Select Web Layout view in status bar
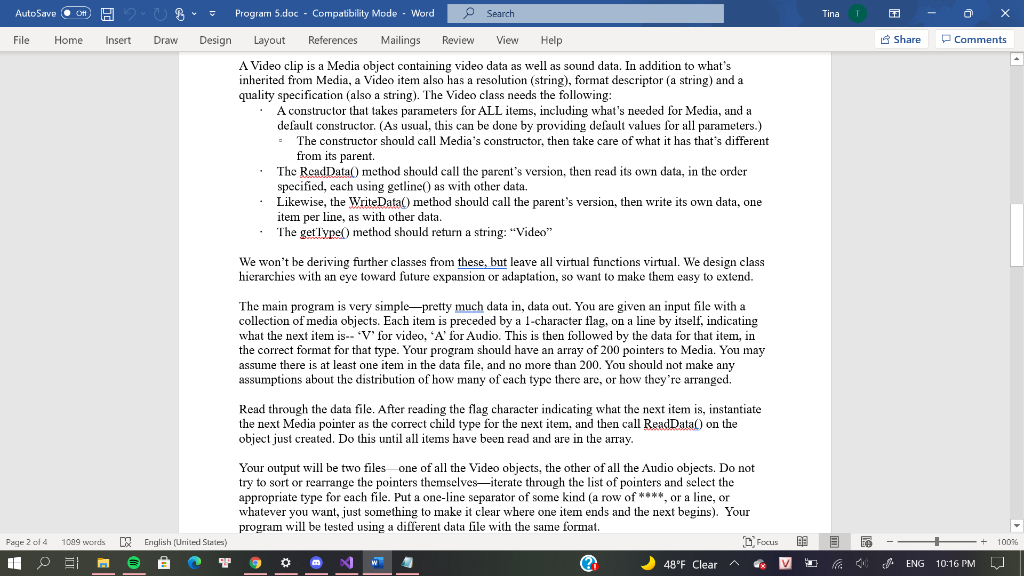1024x576 pixels. pyautogui.click(x=867, y=540)
